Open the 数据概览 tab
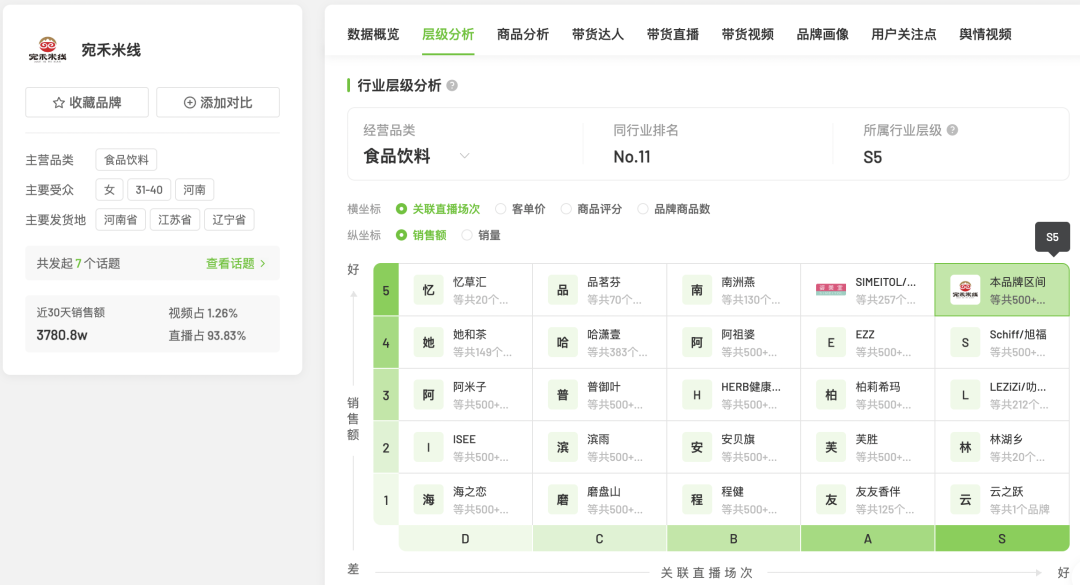This screenshot has width=1080, height=585. point(373,34)
